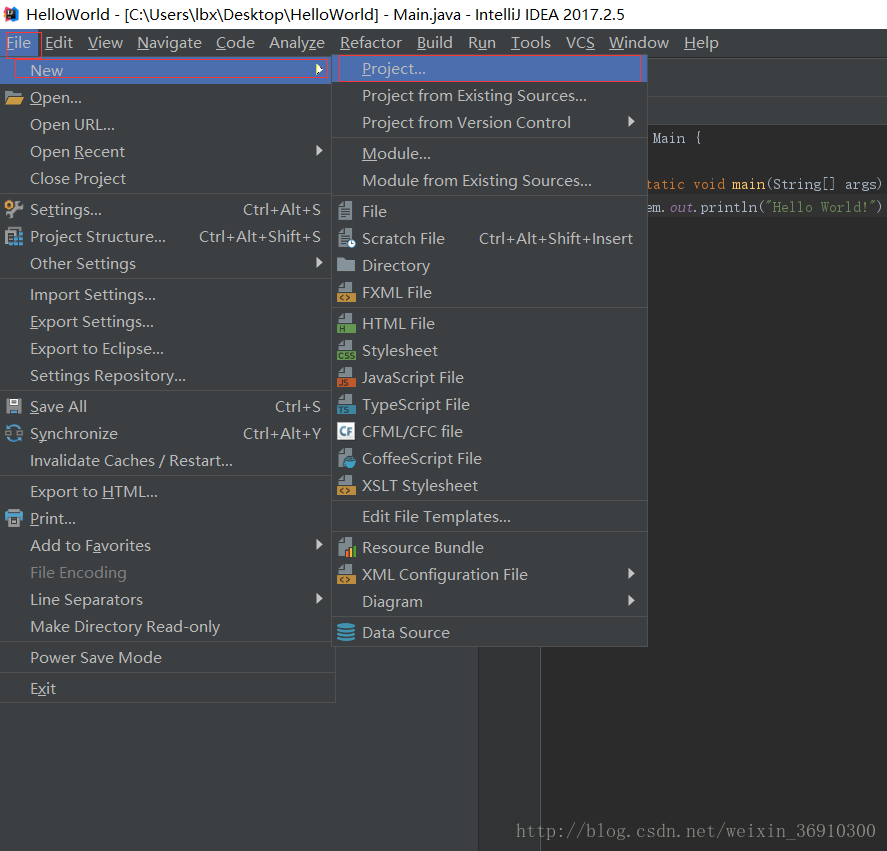887x851 pixels.
Task: Click the Synchronize refresh icon
Action: [14, 433]
